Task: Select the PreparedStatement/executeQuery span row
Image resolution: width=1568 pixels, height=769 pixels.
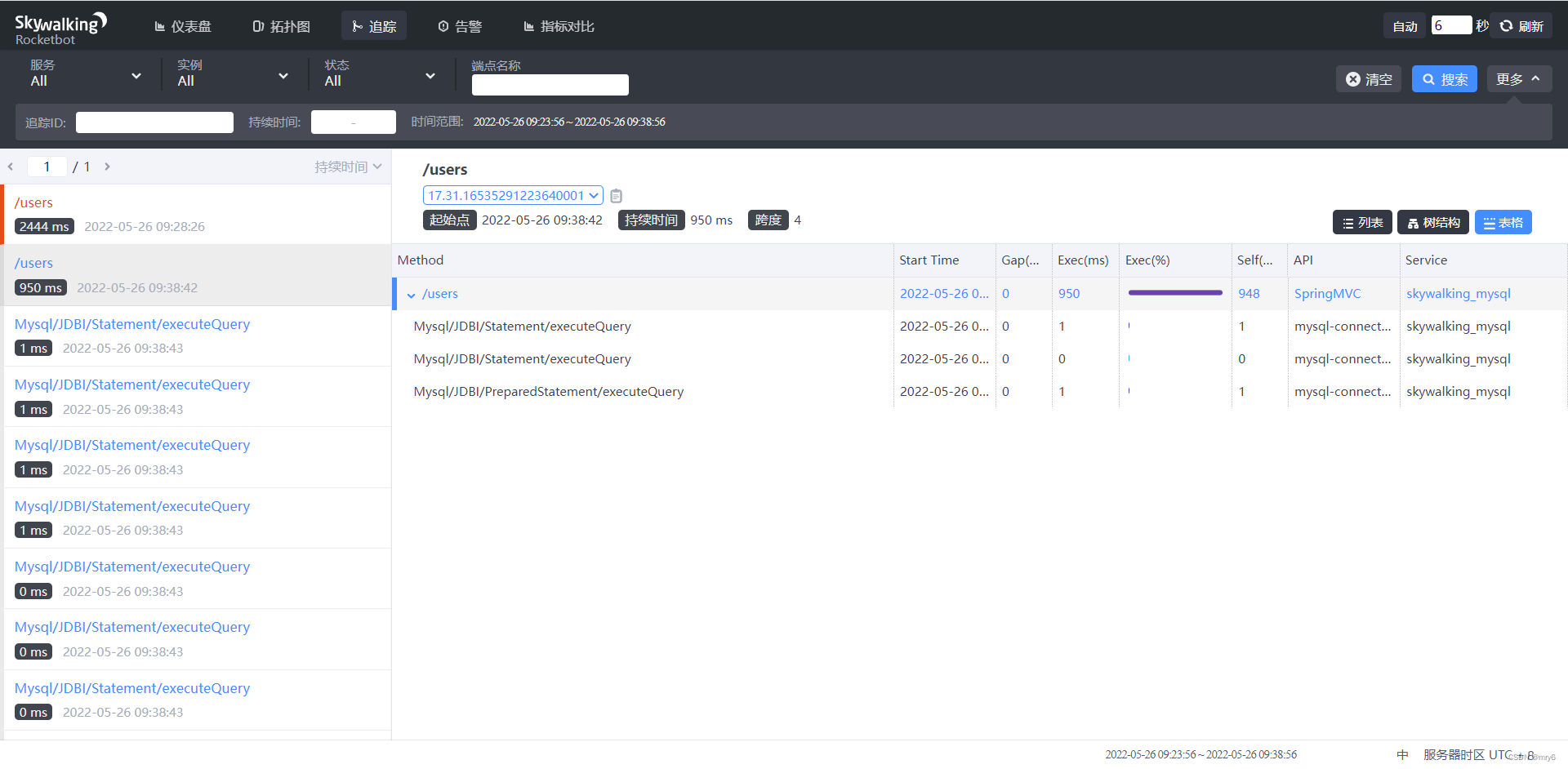Action: coord(980,392)
